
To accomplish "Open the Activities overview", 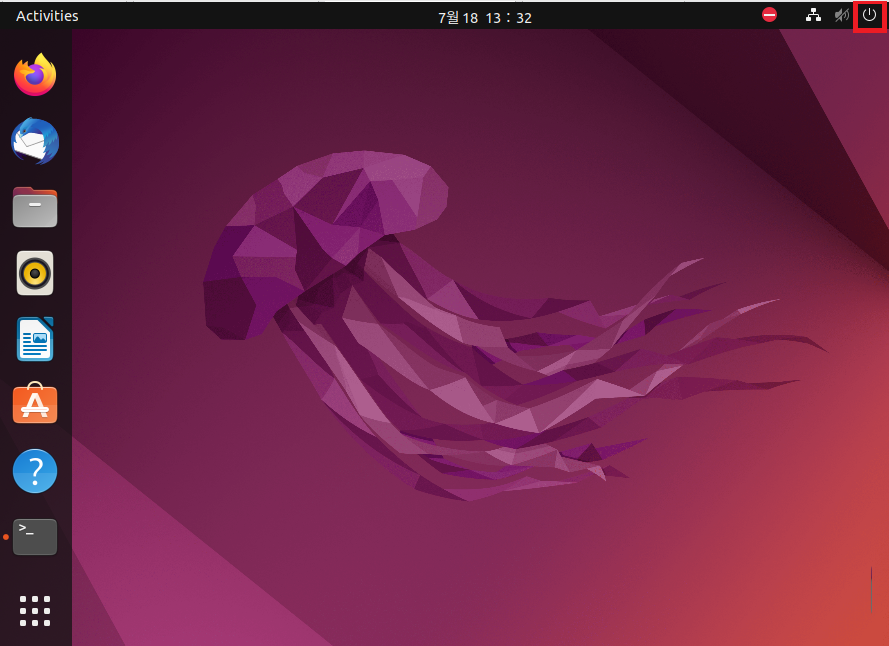I will pyautogui.click(x=47, y=16).
